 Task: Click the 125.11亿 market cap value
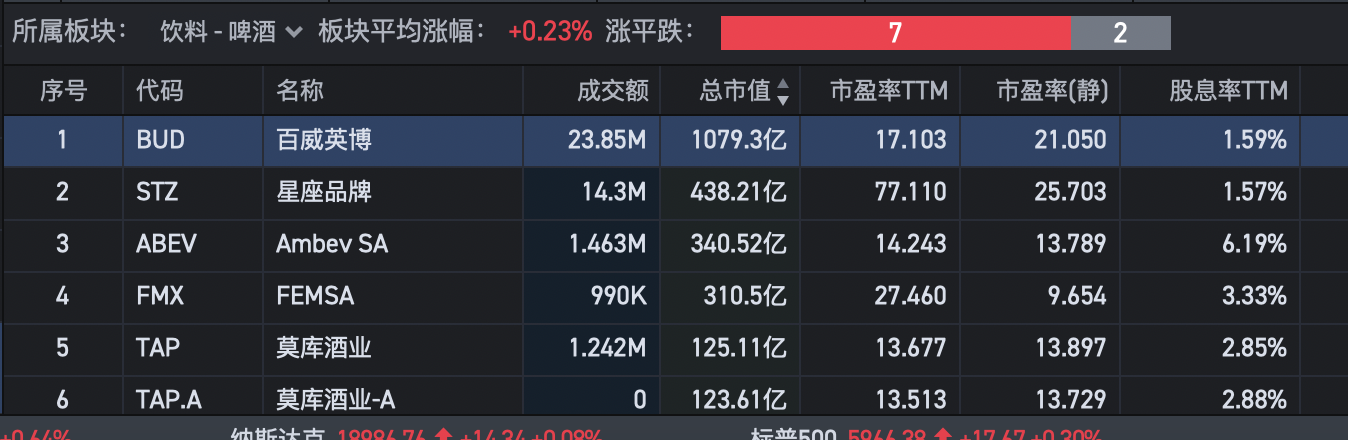[739, 347]
